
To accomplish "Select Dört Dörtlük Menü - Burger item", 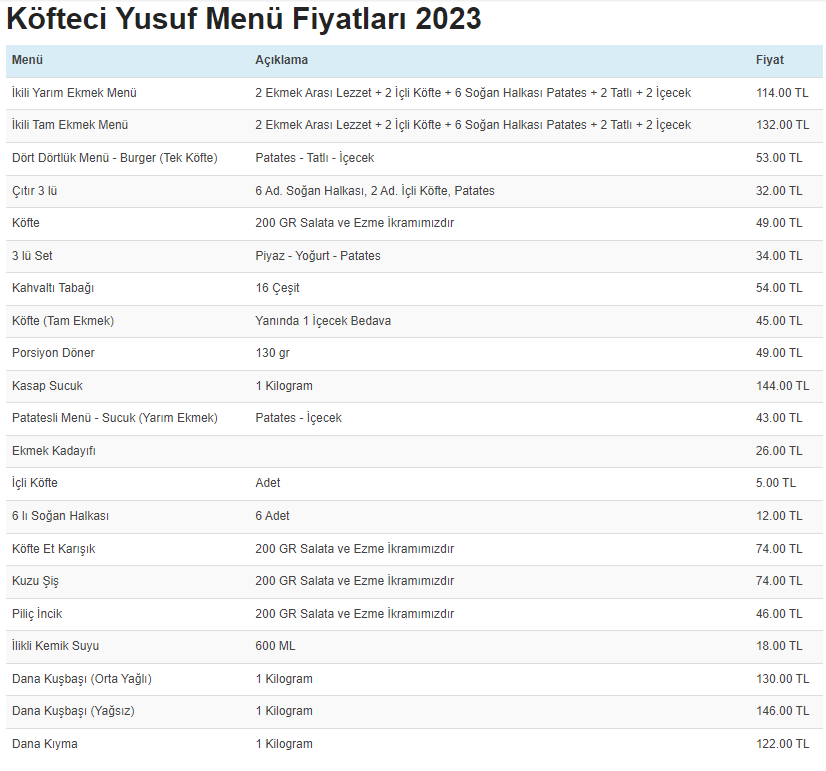I will [114, 158].
